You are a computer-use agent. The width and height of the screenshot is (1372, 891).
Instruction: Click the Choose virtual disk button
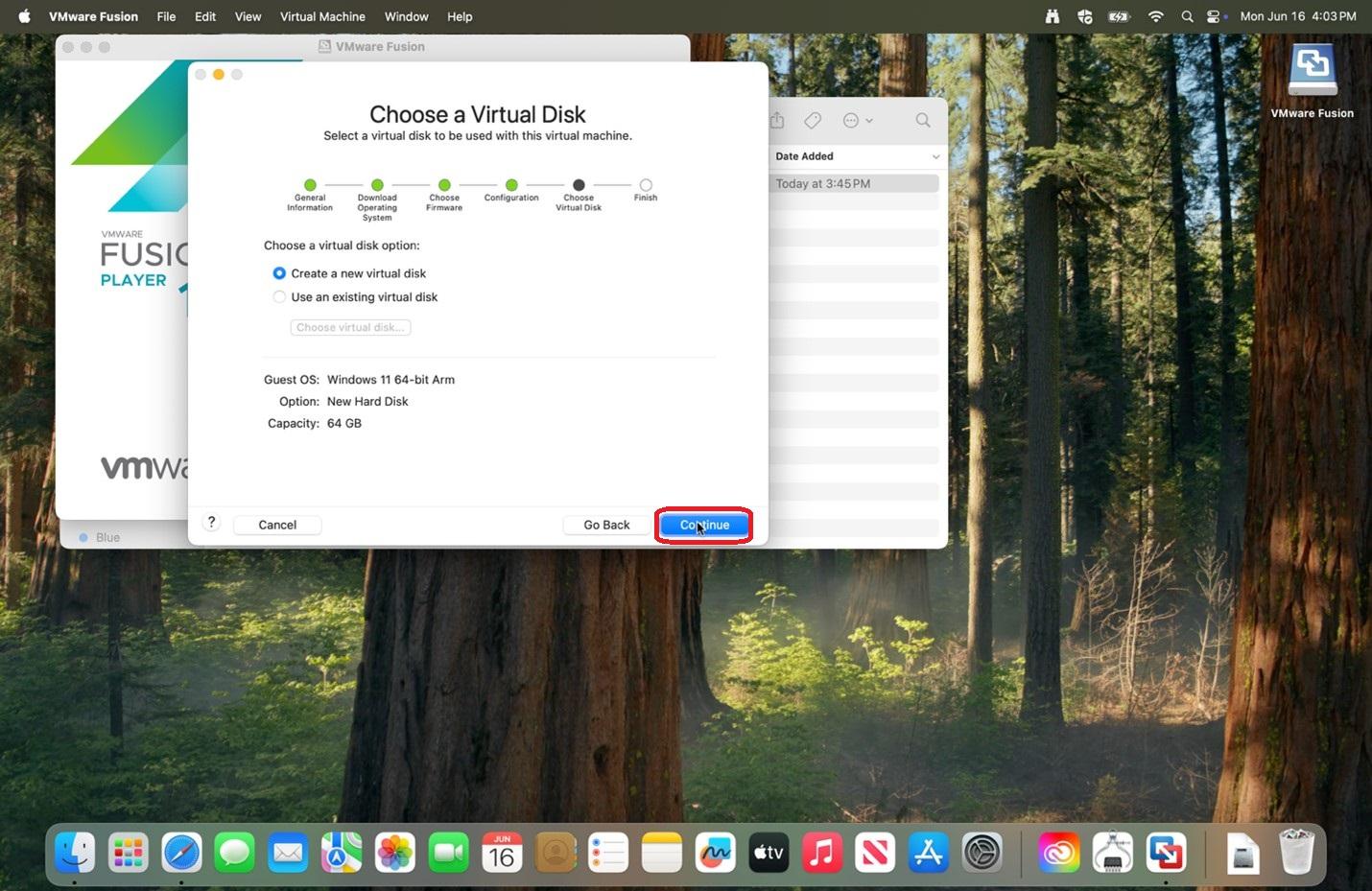point(350,328)
